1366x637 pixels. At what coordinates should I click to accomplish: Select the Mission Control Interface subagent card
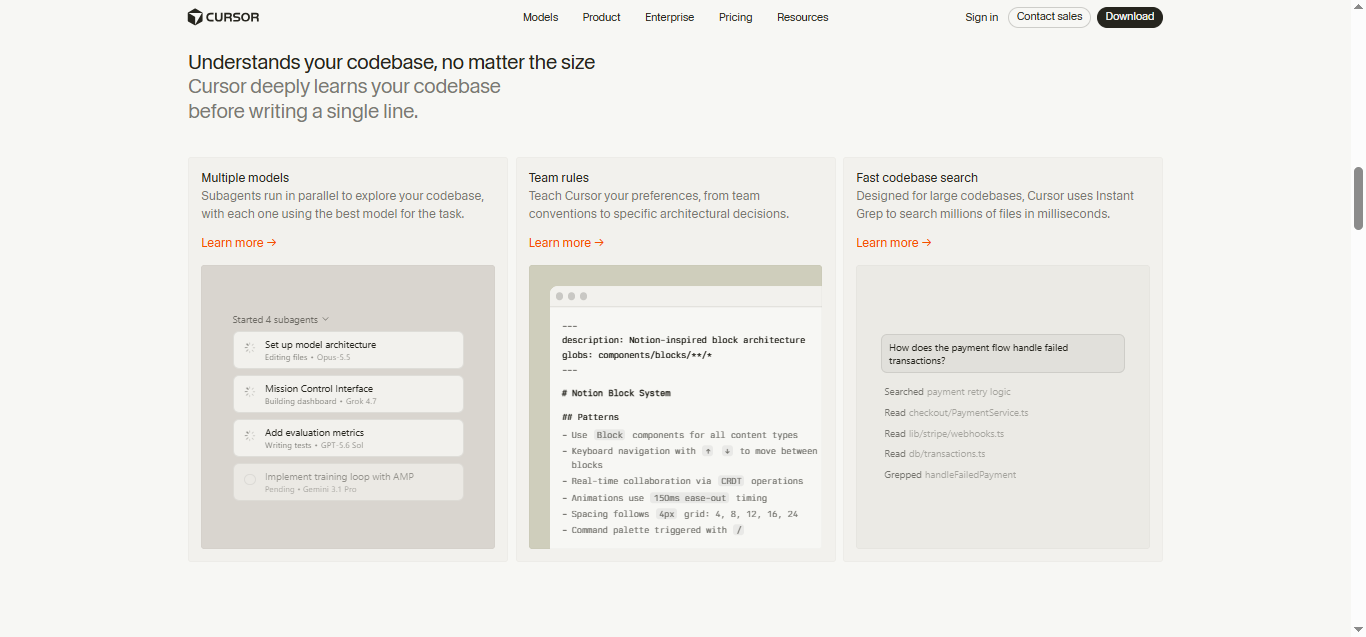[x=348, y=394]
